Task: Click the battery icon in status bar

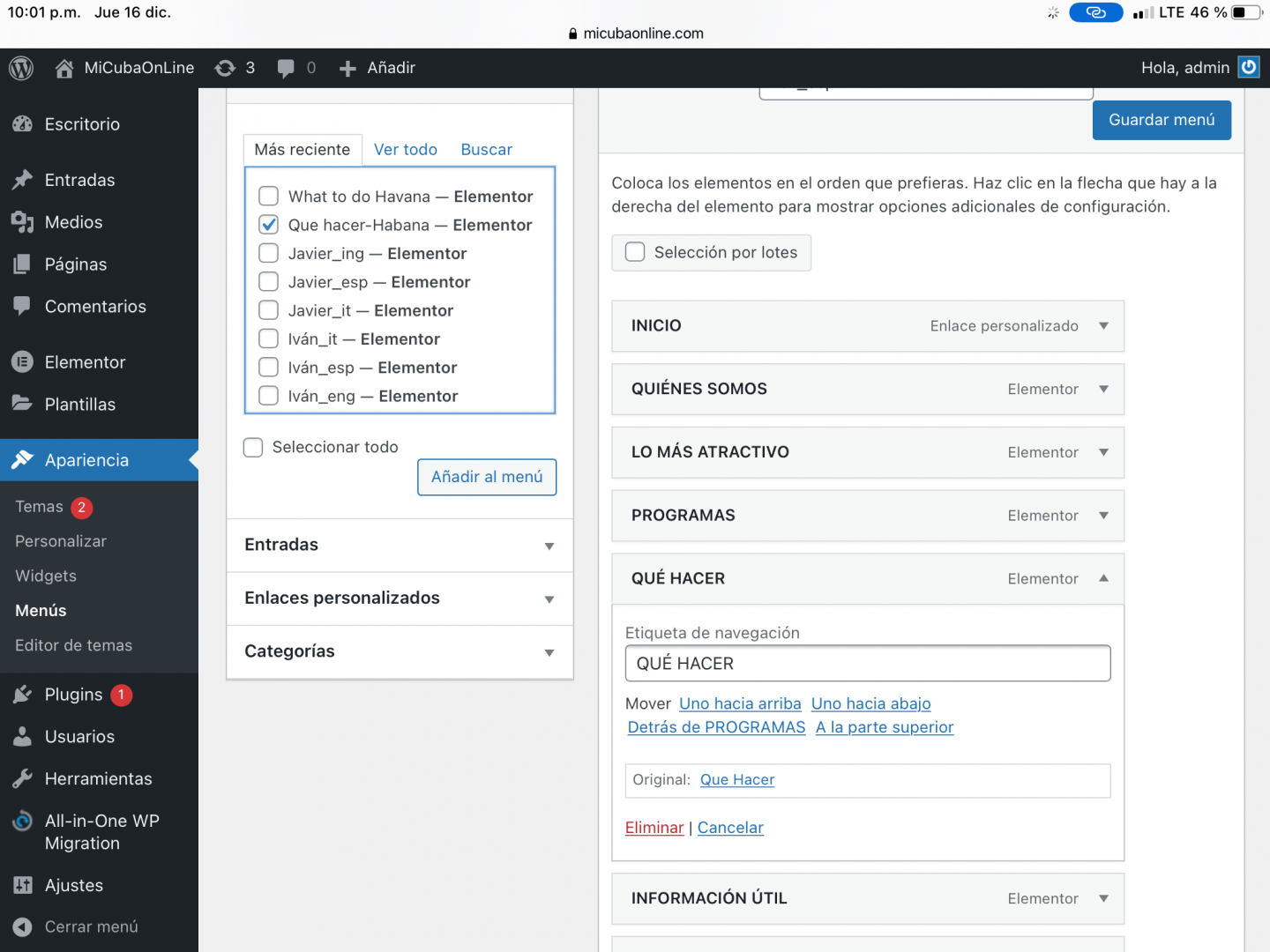Action: 1246,12
